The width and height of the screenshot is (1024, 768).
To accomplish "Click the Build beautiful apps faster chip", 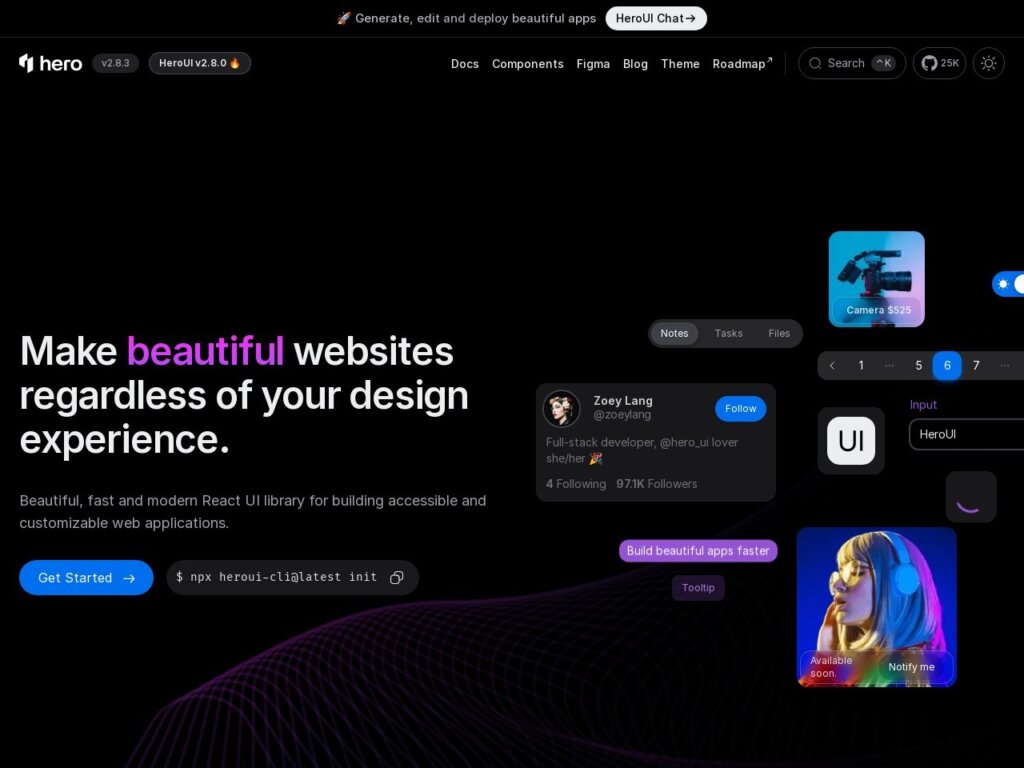I will tap(698, 551).
